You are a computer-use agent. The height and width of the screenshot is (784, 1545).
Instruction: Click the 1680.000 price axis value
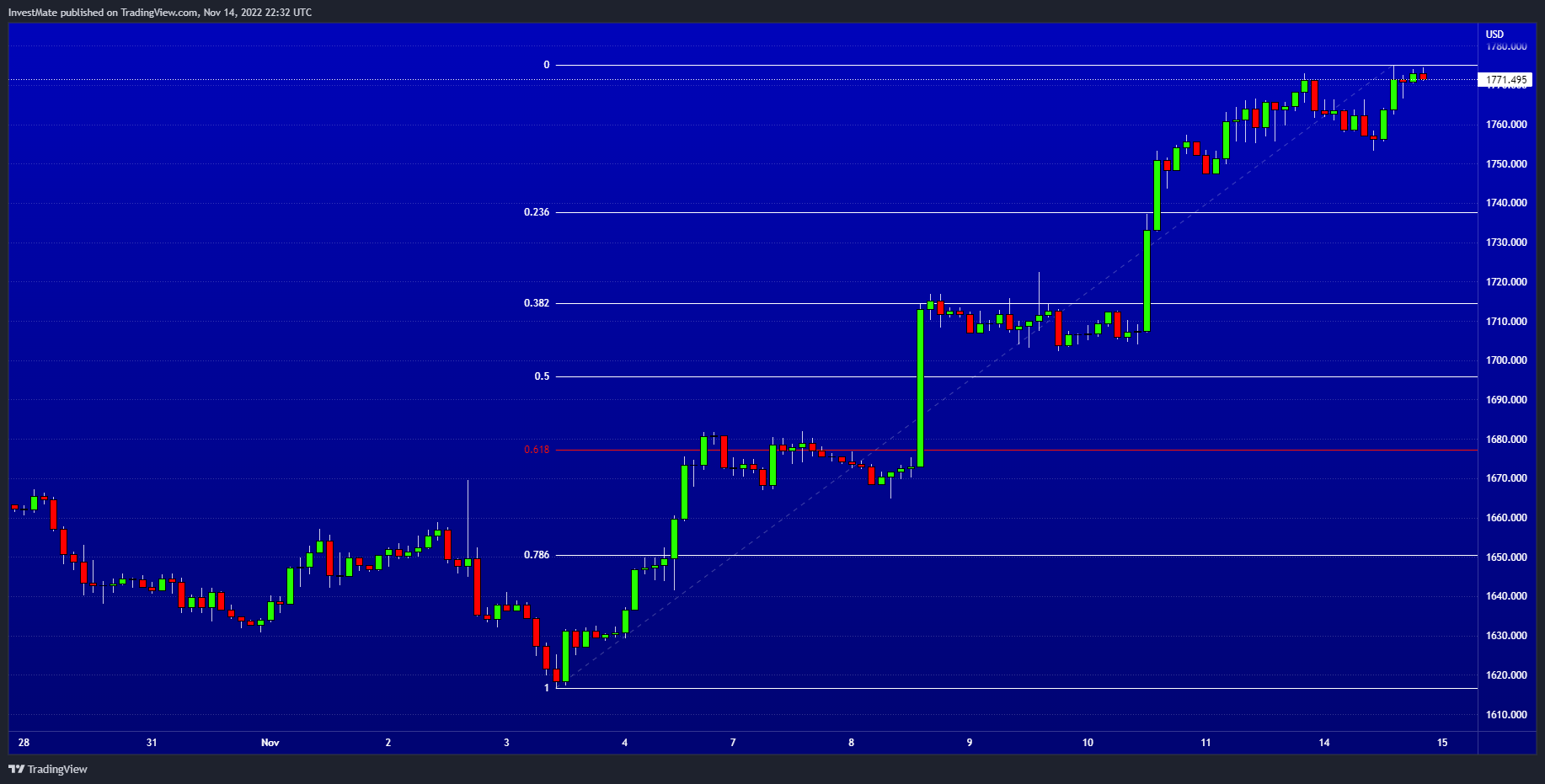tap(1506, 440)
